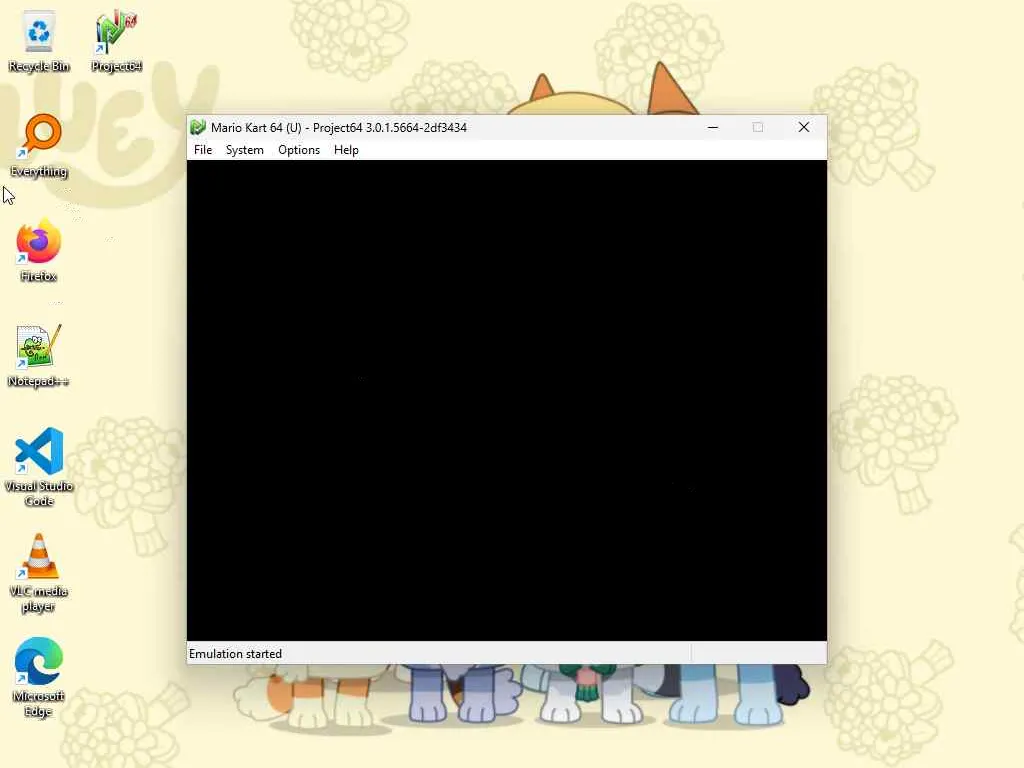
Task: Click inside the black emulation display area
Action: pos(507,400)
